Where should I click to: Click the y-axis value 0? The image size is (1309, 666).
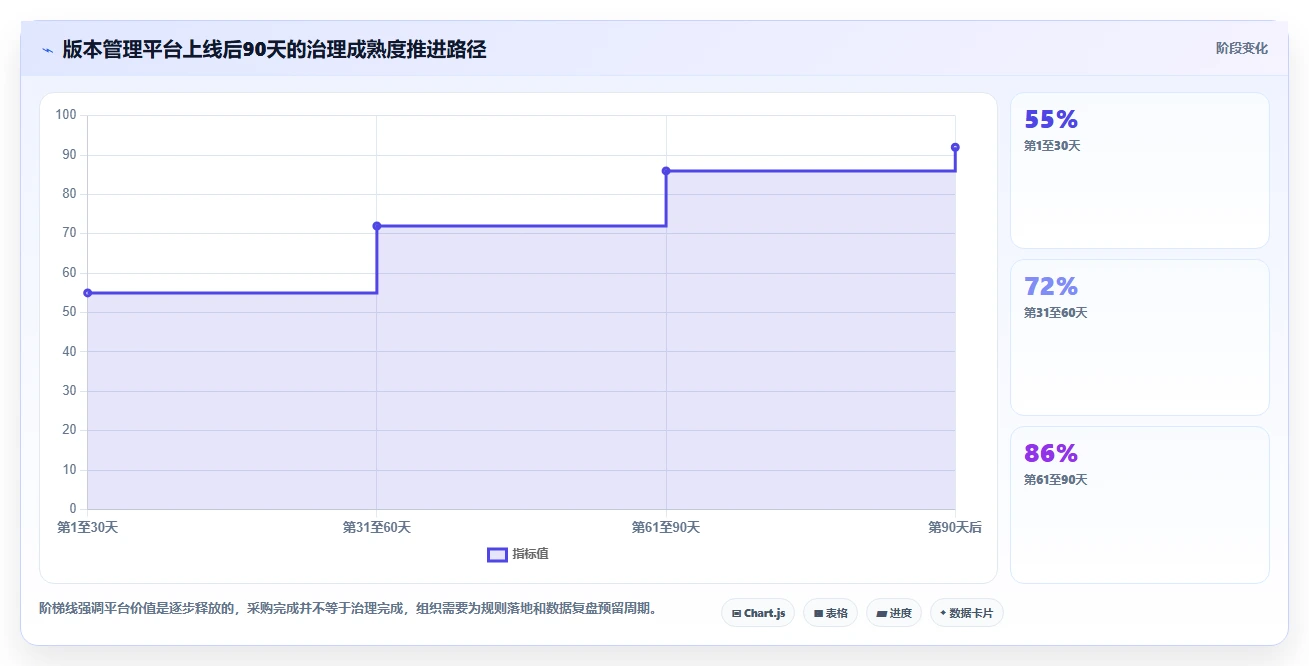pos(73,509)
